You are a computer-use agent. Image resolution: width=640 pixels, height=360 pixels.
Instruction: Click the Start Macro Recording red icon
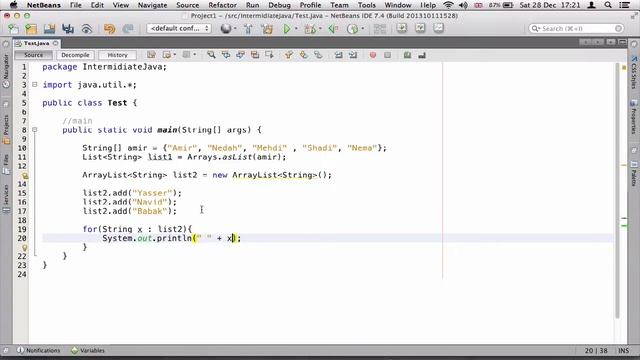(x=373, y=55)
